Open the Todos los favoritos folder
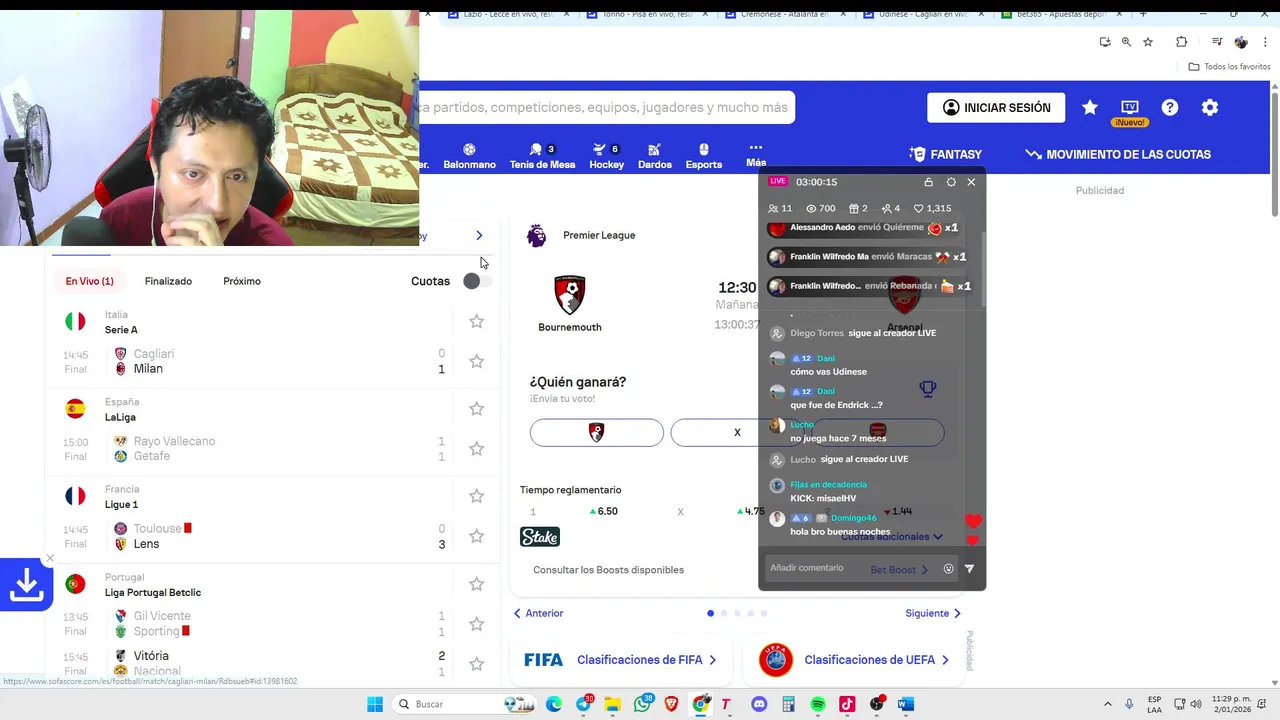1280x720 pixels. pos(1229,66)
